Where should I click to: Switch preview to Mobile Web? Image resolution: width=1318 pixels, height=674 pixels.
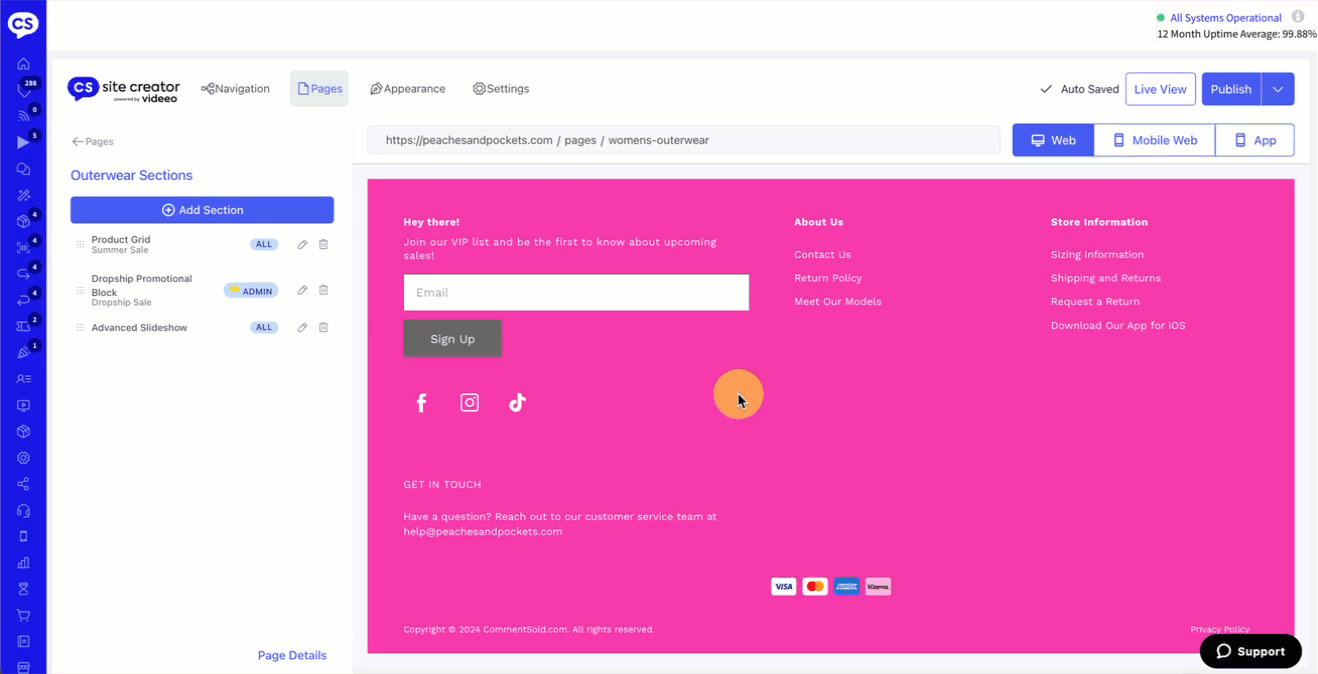click(x=1154, y=141)
